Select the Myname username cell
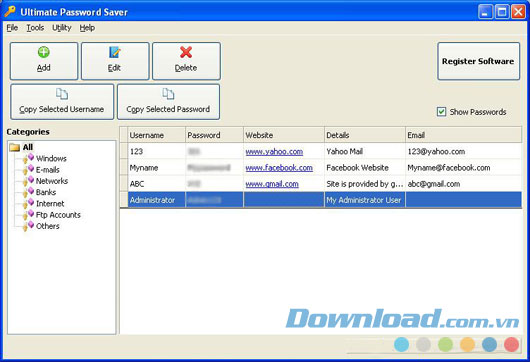 (156, 168)
